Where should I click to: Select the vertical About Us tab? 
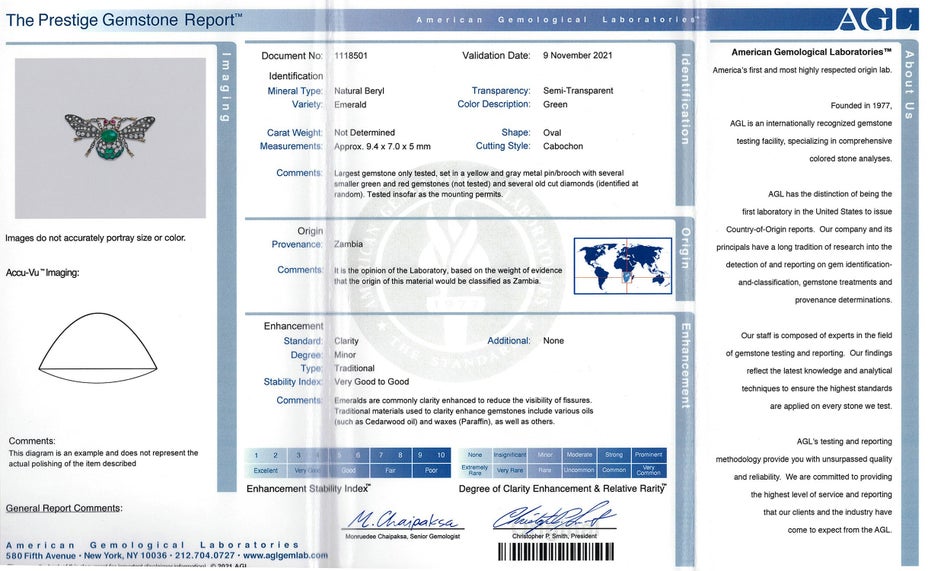pos(908,85)
